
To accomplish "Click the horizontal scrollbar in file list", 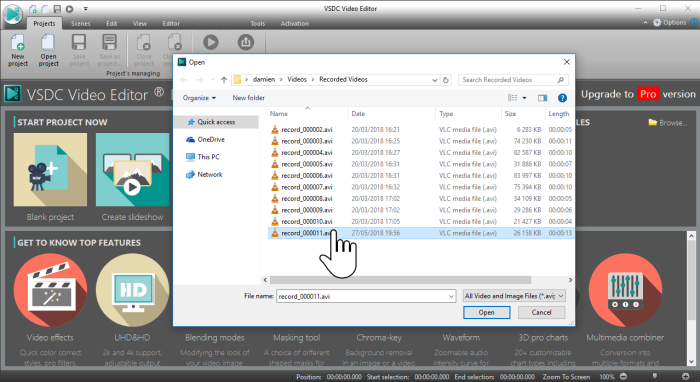I will click(x=400, y=280).
